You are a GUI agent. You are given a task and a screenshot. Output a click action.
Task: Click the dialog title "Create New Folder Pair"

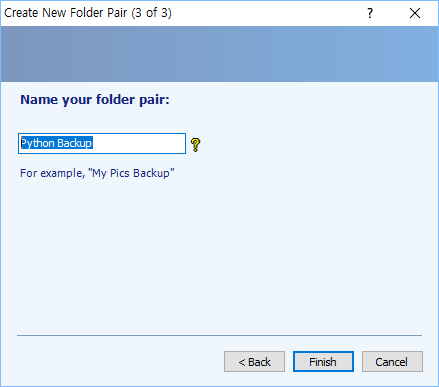tap(66, 13)
